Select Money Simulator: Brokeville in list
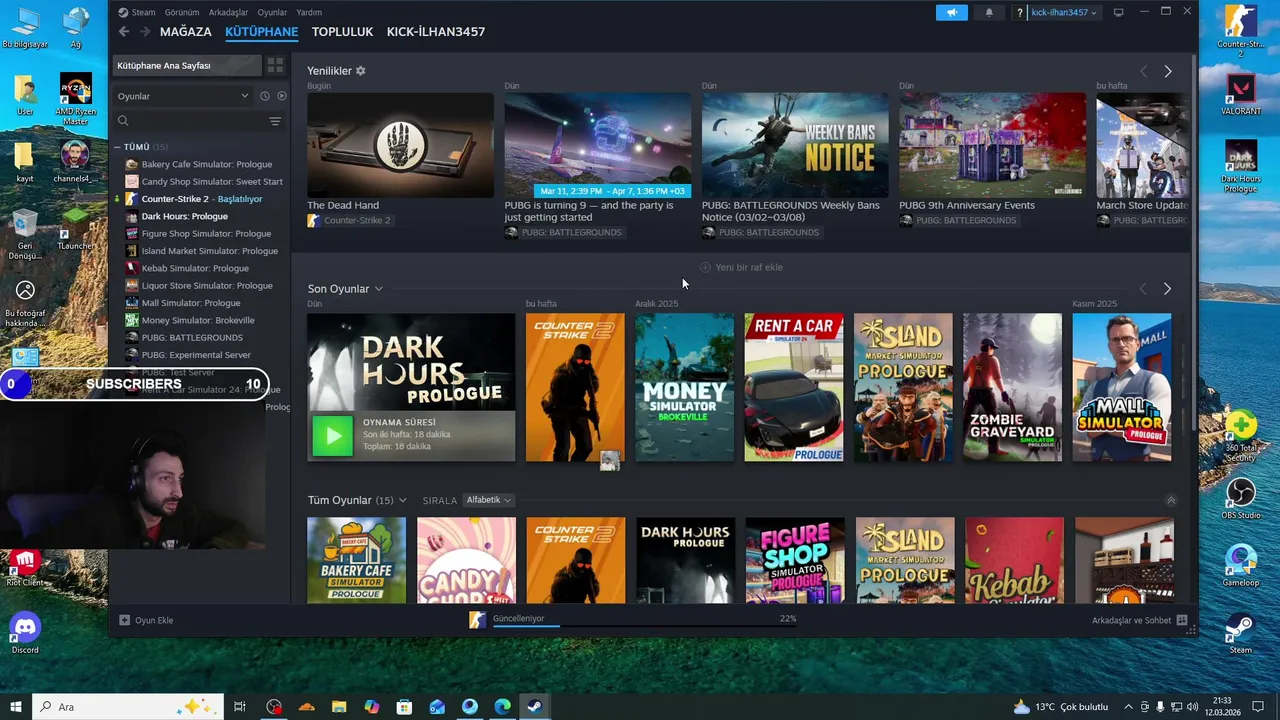 [x=198, y=320]
